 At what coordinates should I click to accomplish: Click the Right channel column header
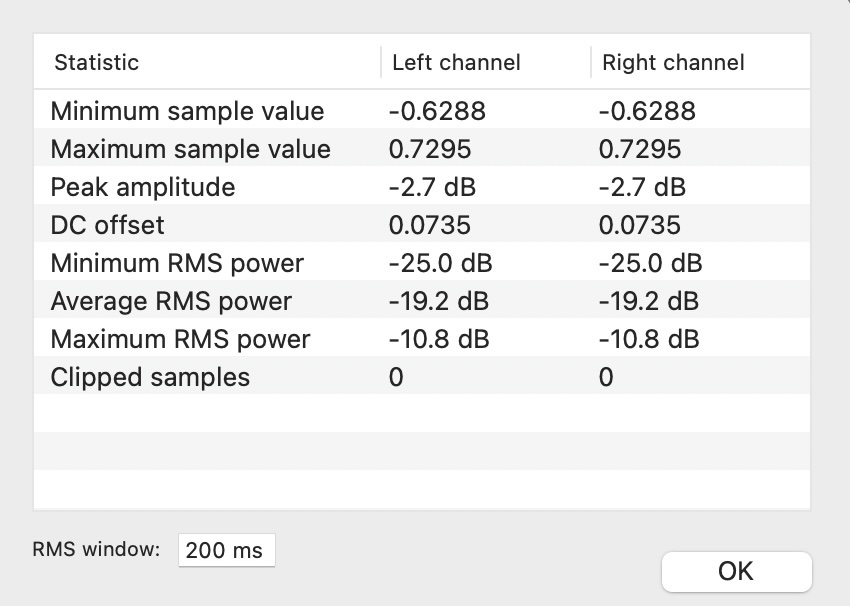[700, 62]
